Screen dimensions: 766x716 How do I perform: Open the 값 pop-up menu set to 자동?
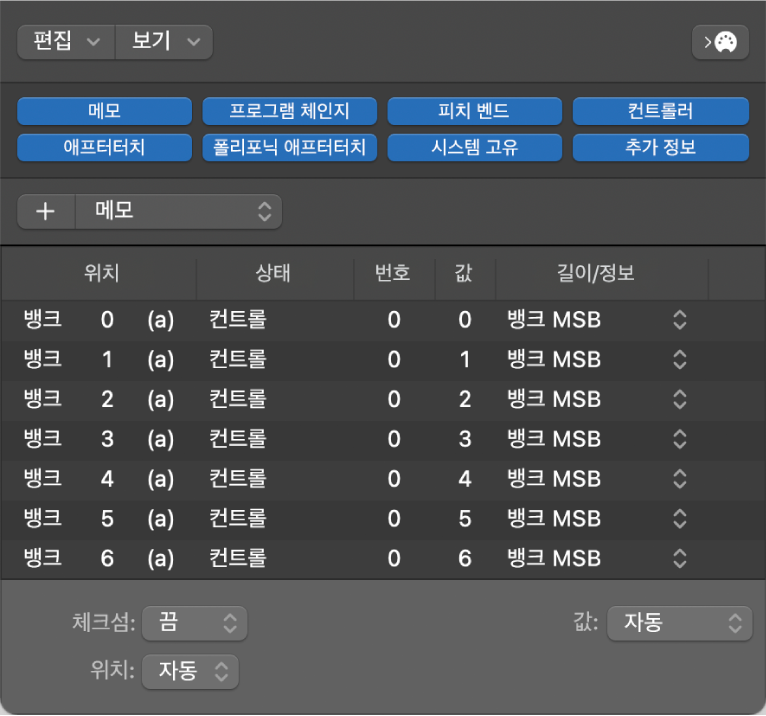click(x=679, y=623)
